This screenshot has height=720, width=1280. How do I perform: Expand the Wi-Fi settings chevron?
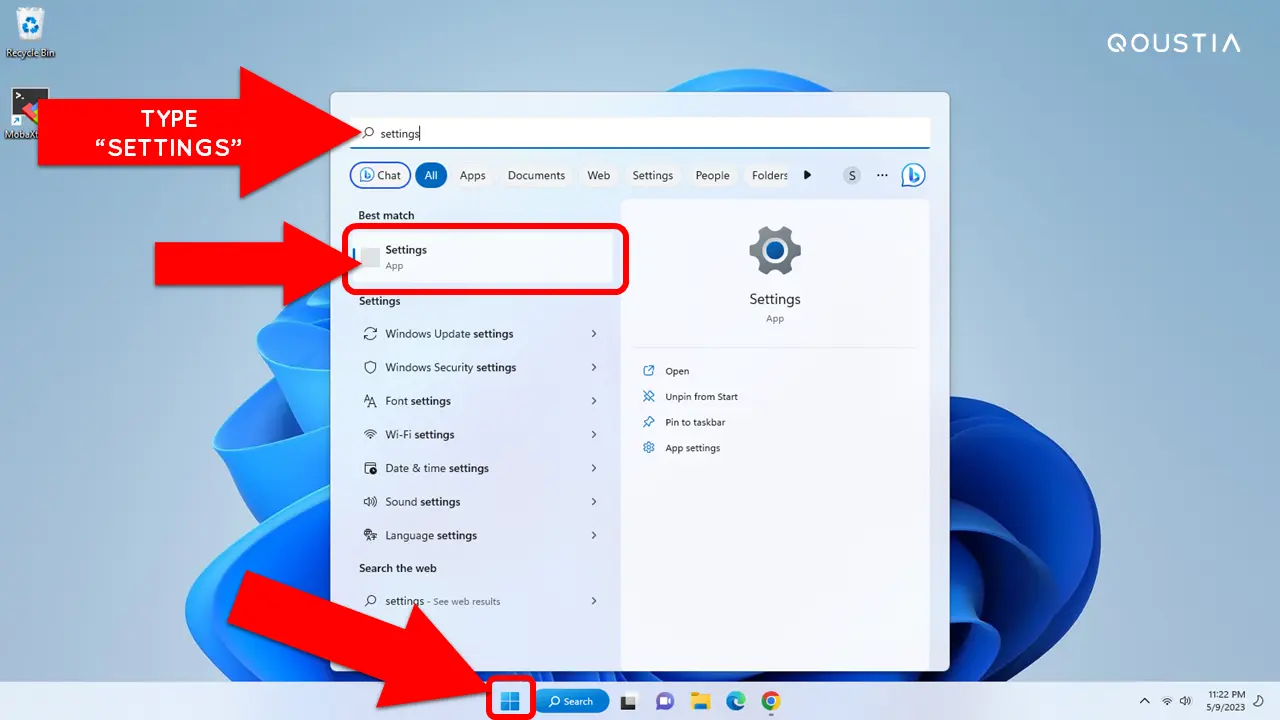coord(594,434)
